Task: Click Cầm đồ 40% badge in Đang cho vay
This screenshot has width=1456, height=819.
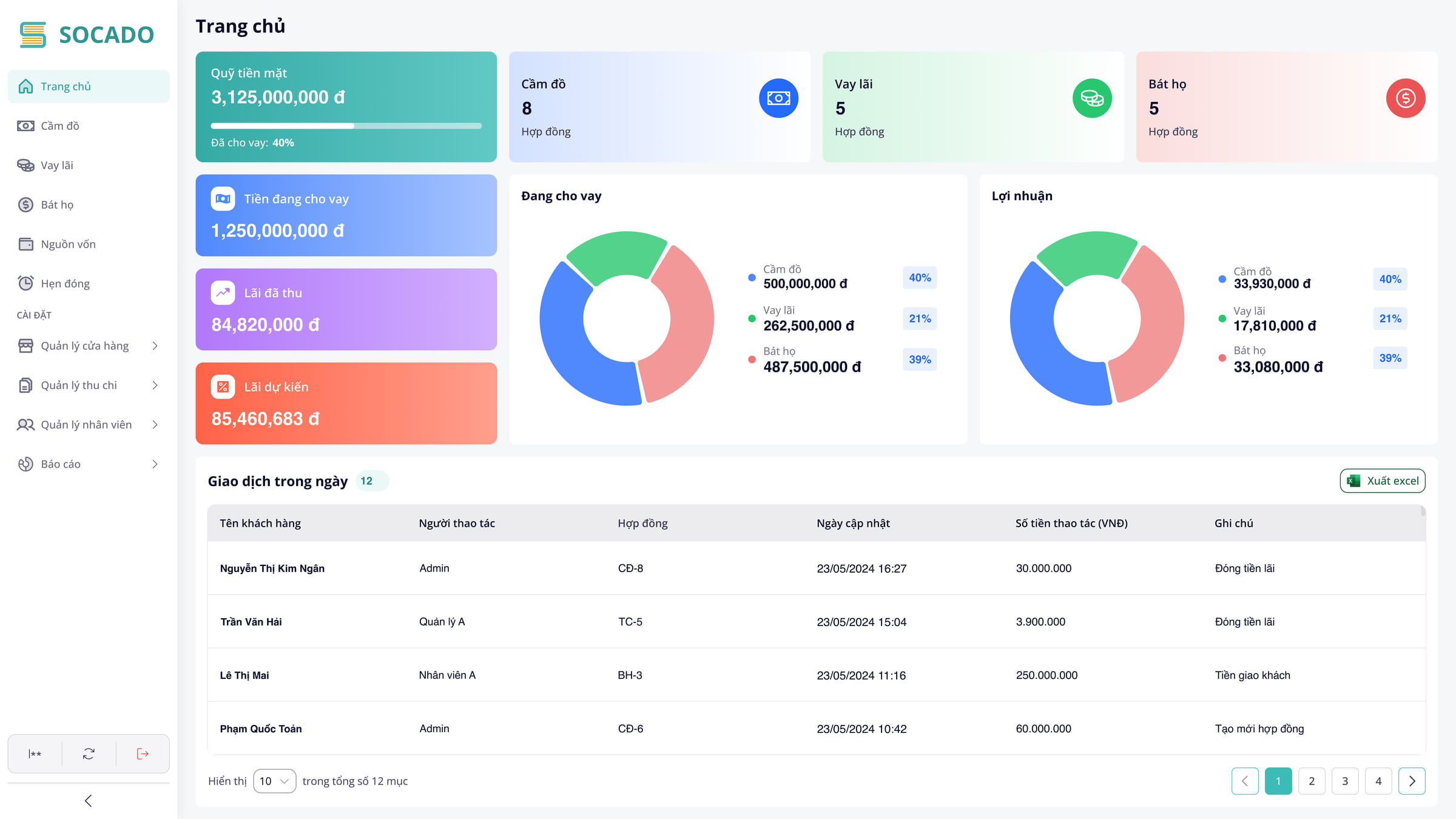Action: pos(920,278)
